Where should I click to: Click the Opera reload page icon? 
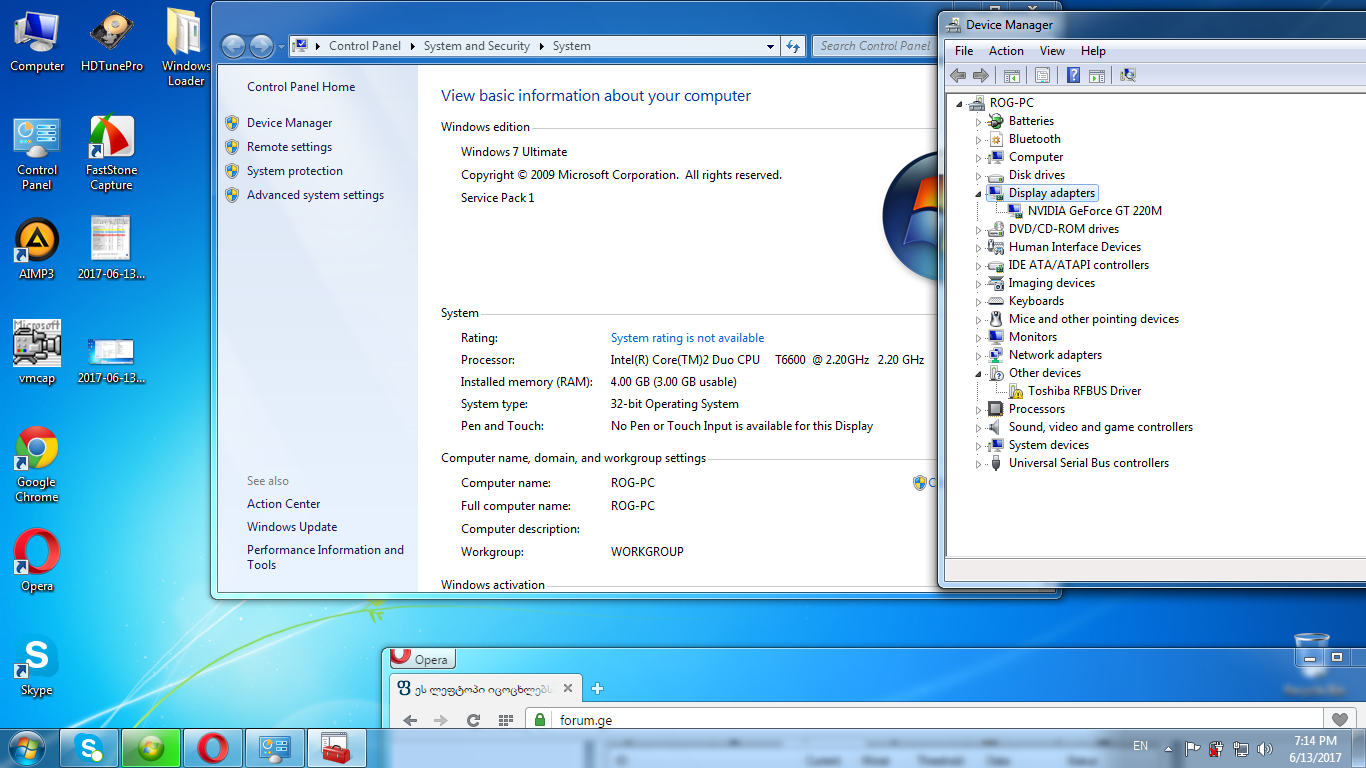(474, 720)
